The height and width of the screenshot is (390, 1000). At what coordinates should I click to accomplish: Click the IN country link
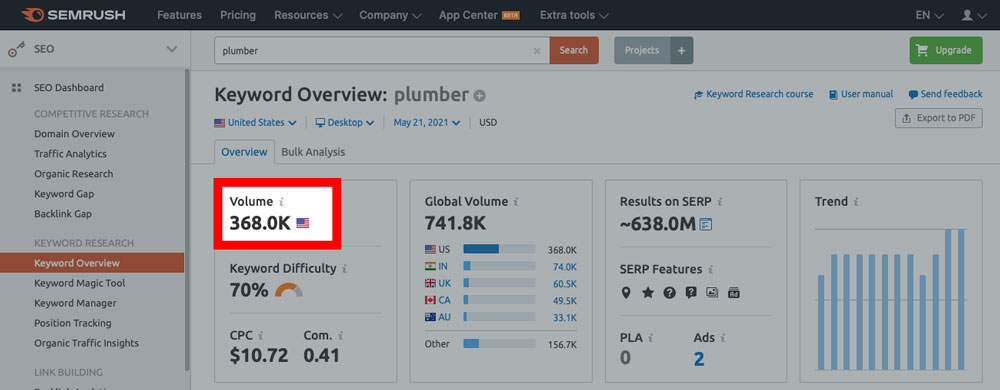[x=443, y=266]
